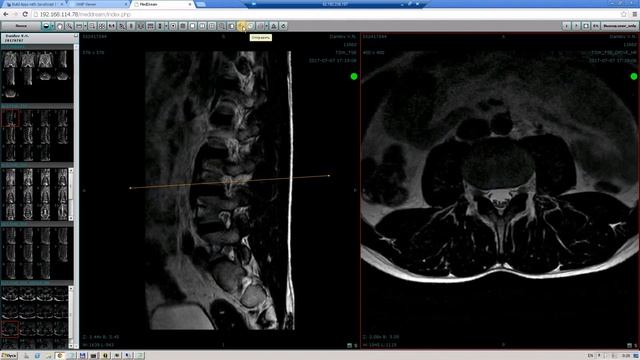Screen dimensions: 640x360
Task: Go to previous study arrow top right
Action: [567, 26]
